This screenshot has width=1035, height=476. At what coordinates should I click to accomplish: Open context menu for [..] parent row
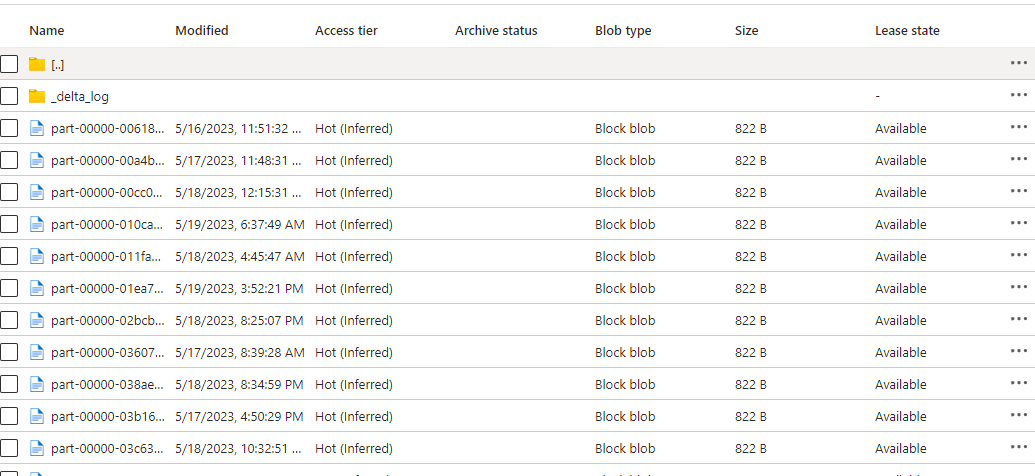tap(1019, 64)
